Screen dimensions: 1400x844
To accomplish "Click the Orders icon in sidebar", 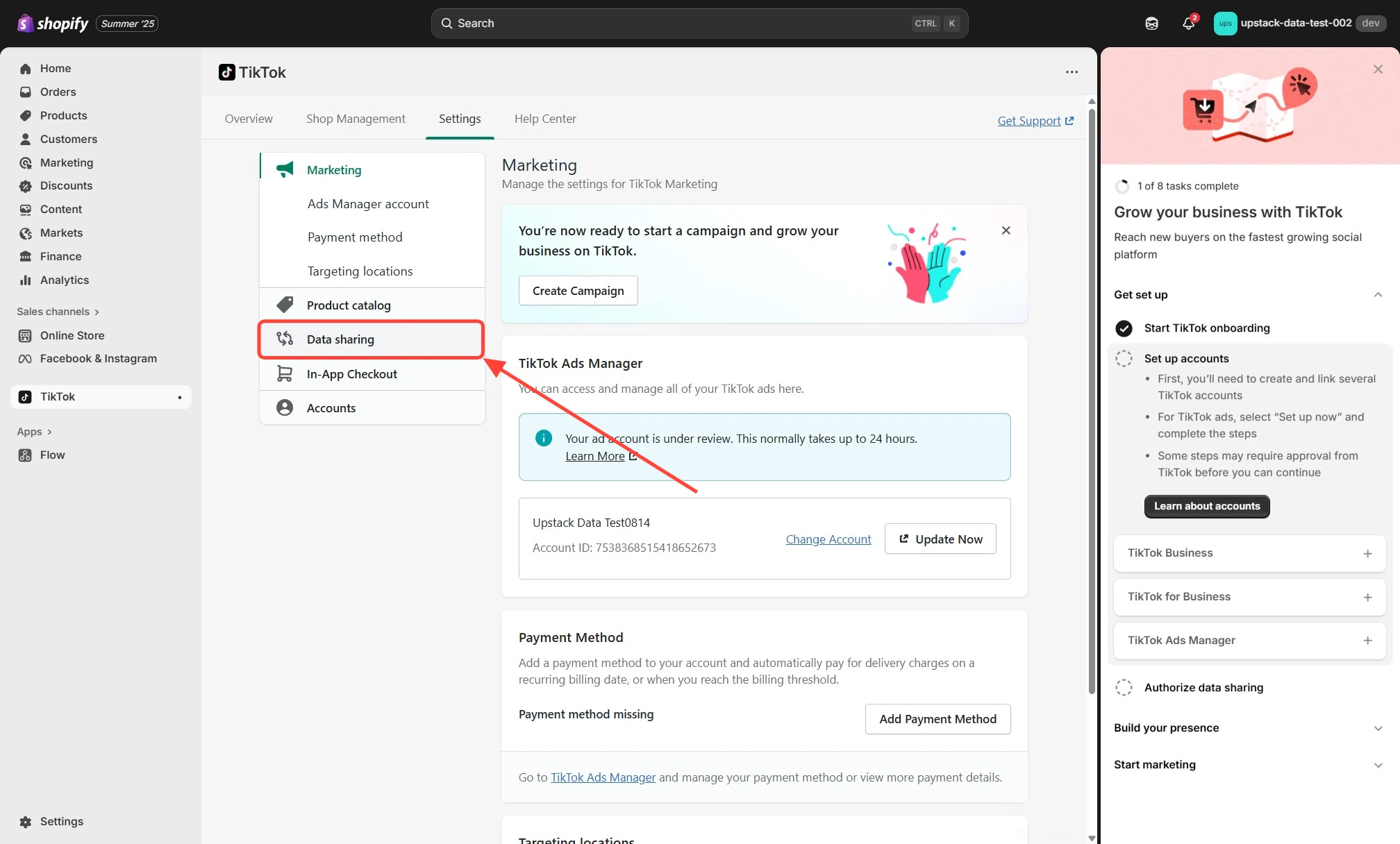I will pos(26,92).
